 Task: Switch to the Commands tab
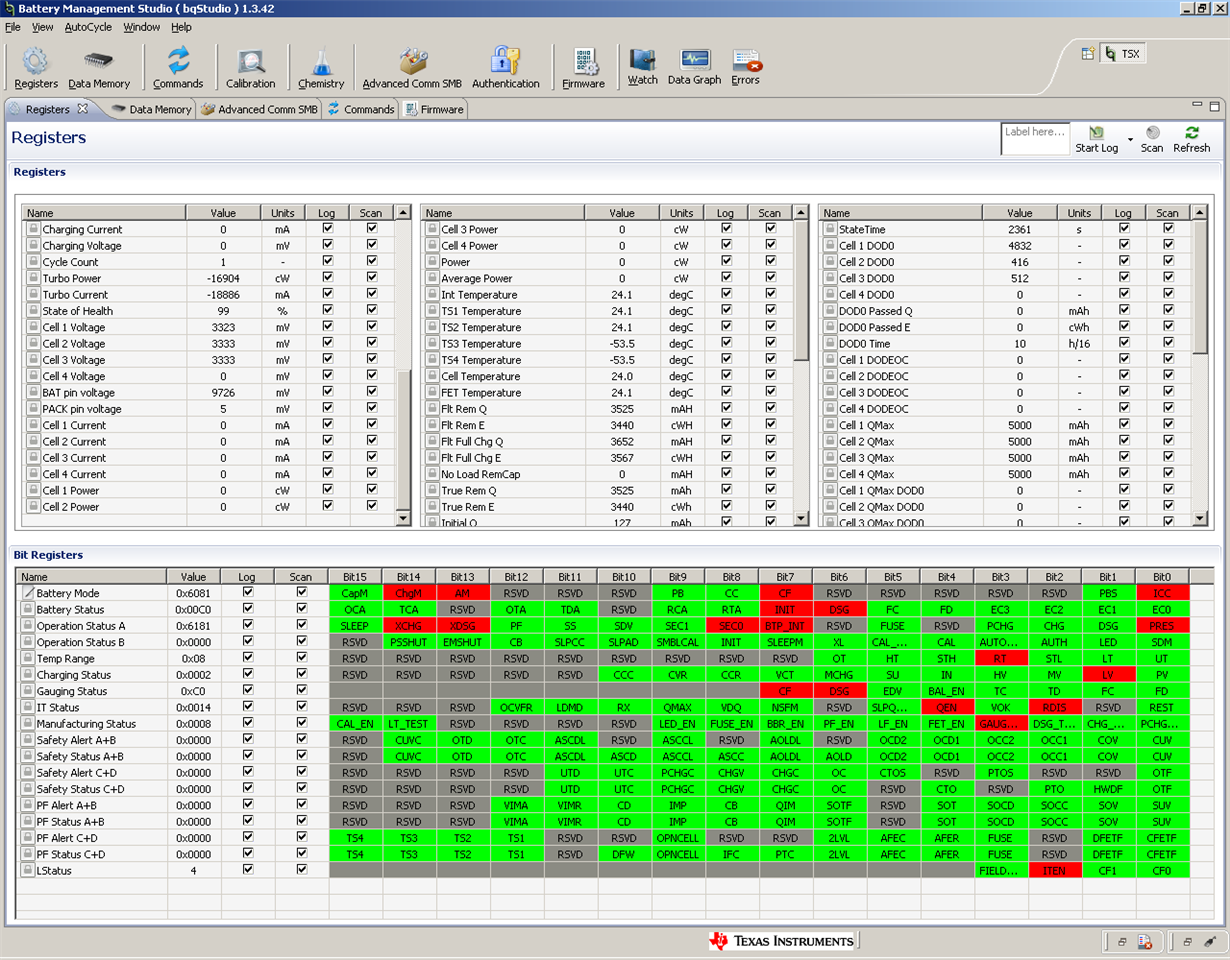[x=361, y=109]
